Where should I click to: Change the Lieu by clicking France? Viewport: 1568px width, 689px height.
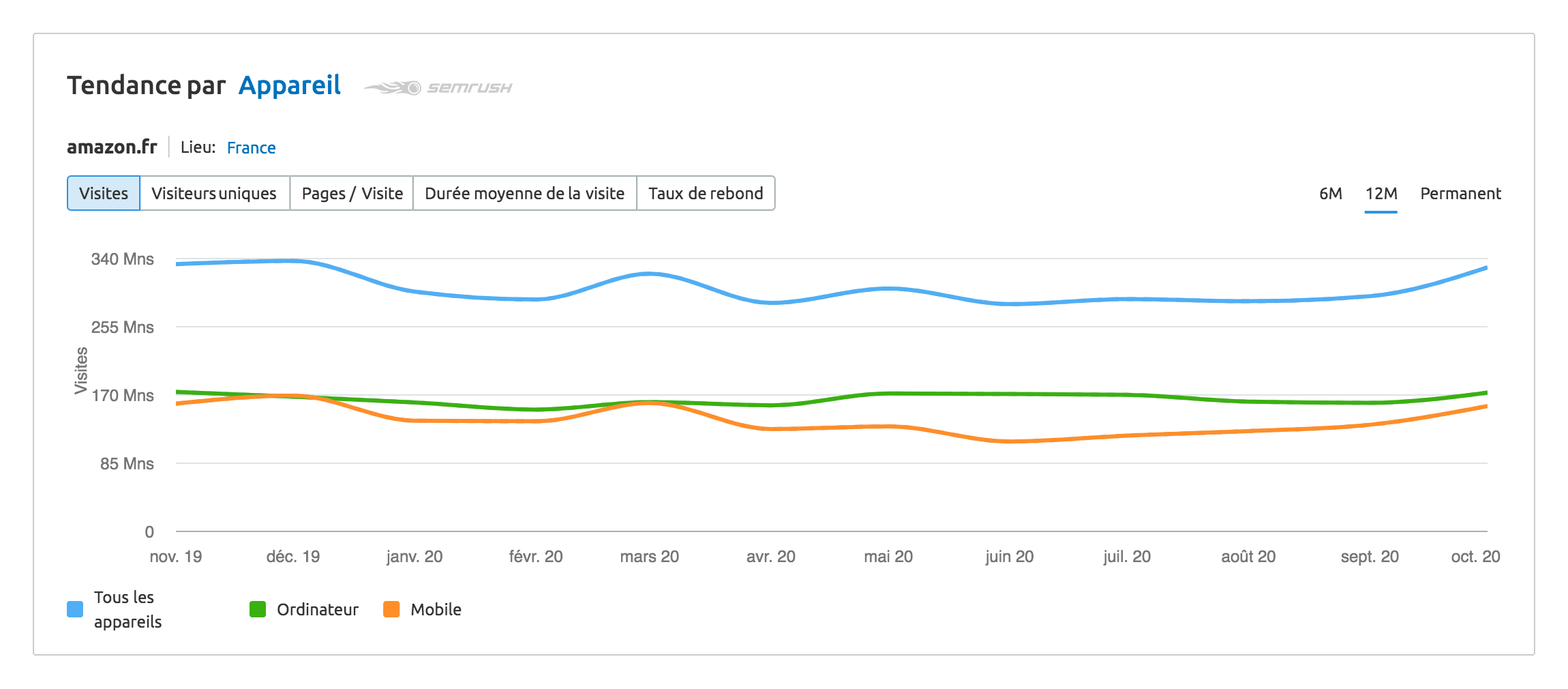pos(251,147)
